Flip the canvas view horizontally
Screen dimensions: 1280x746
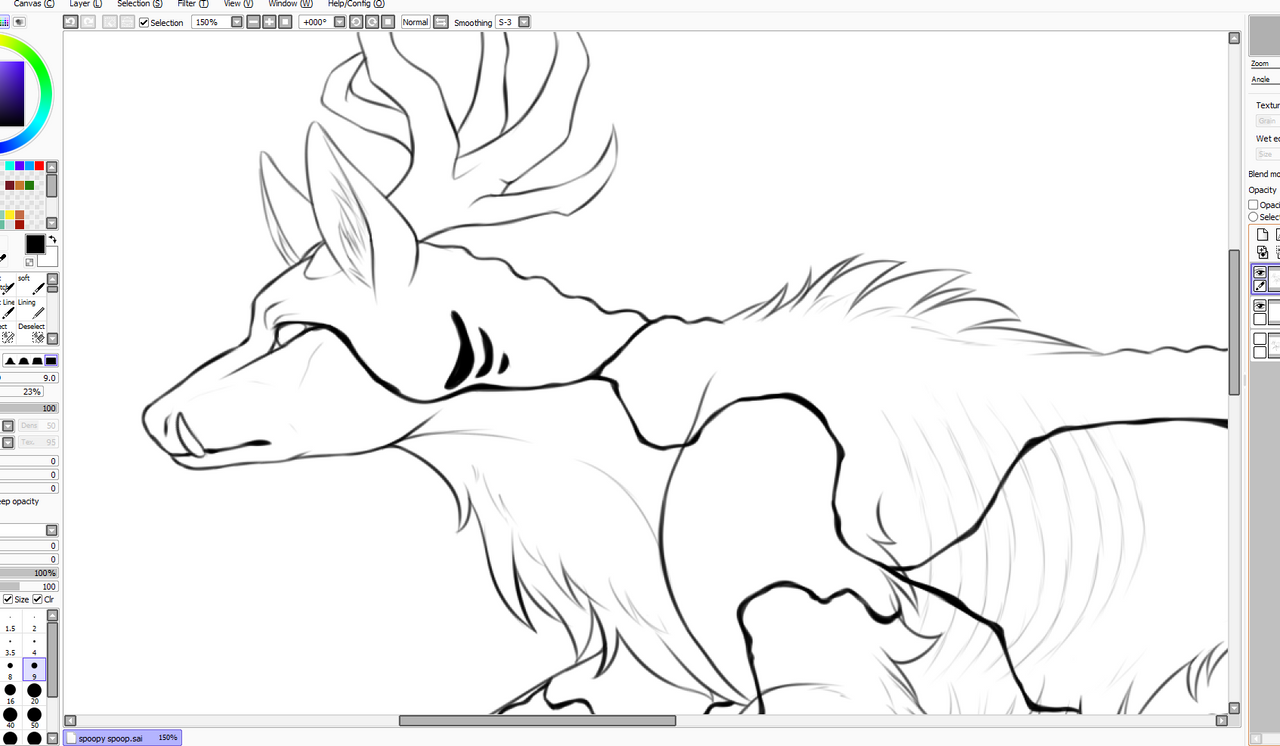point(441,22)
